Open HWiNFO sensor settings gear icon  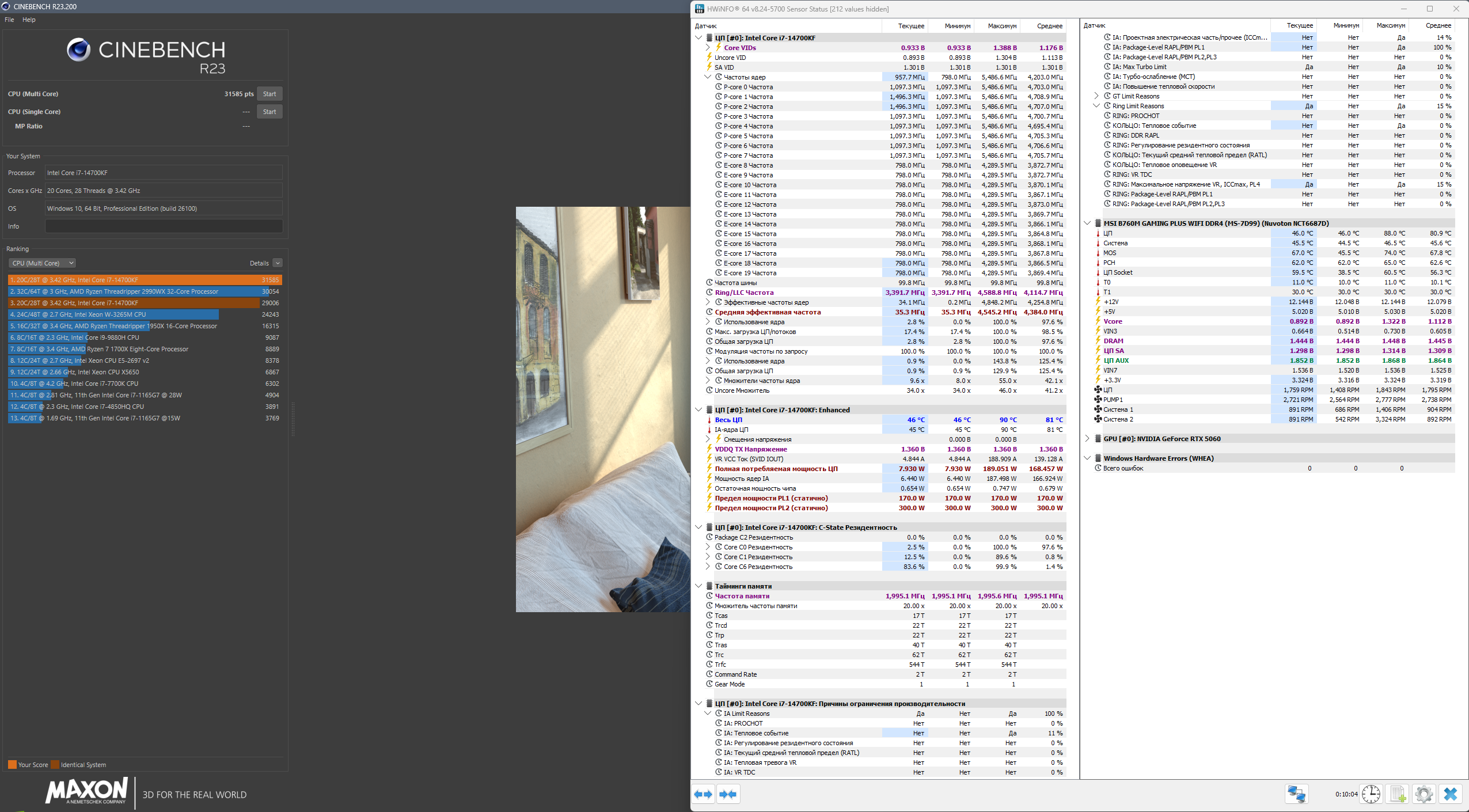click(1424, 794)
